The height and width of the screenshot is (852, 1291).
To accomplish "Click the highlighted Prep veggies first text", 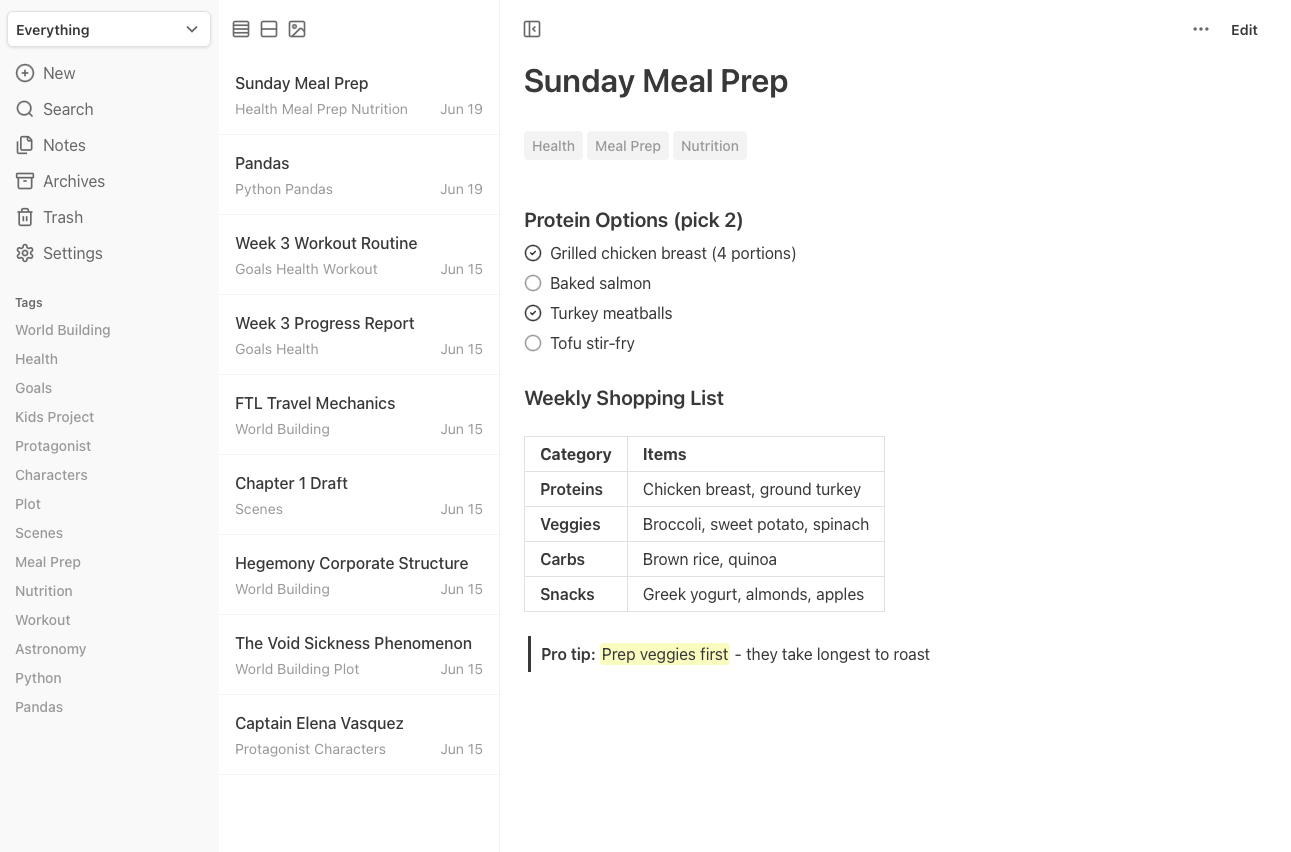I will coord(665,654).
